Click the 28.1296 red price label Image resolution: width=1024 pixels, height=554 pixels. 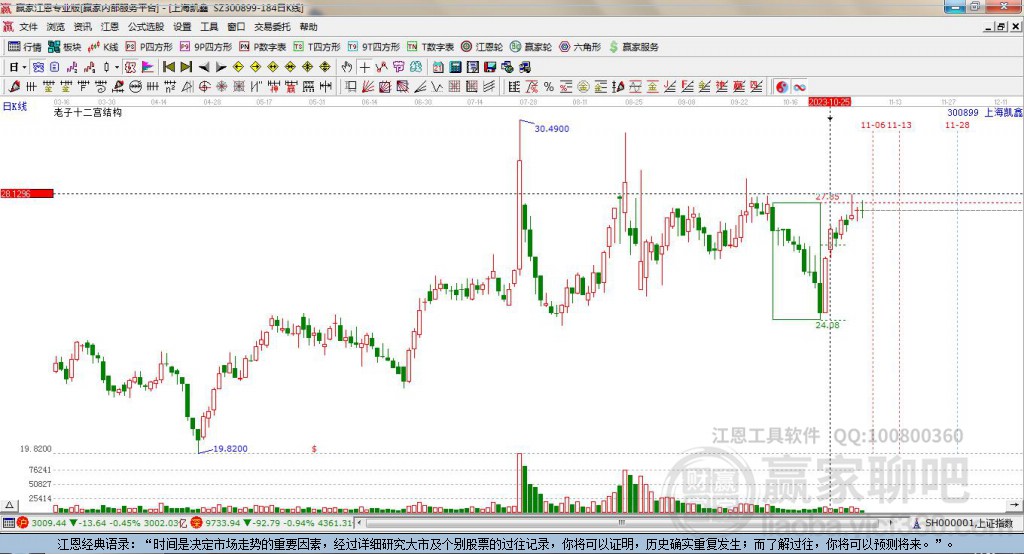tap(27, 193)
